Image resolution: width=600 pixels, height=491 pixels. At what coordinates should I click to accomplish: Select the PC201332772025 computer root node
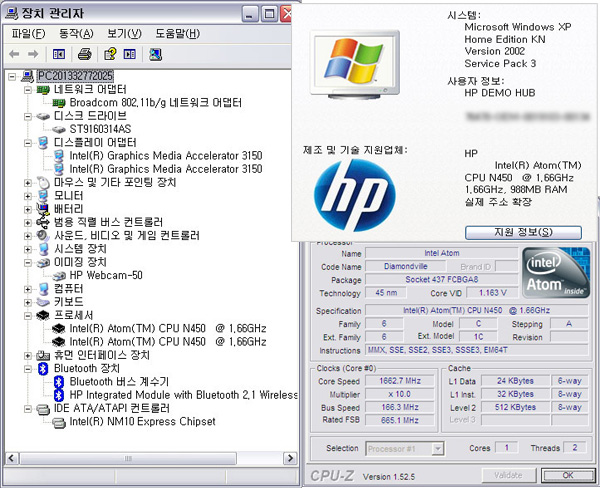[75, 76]
